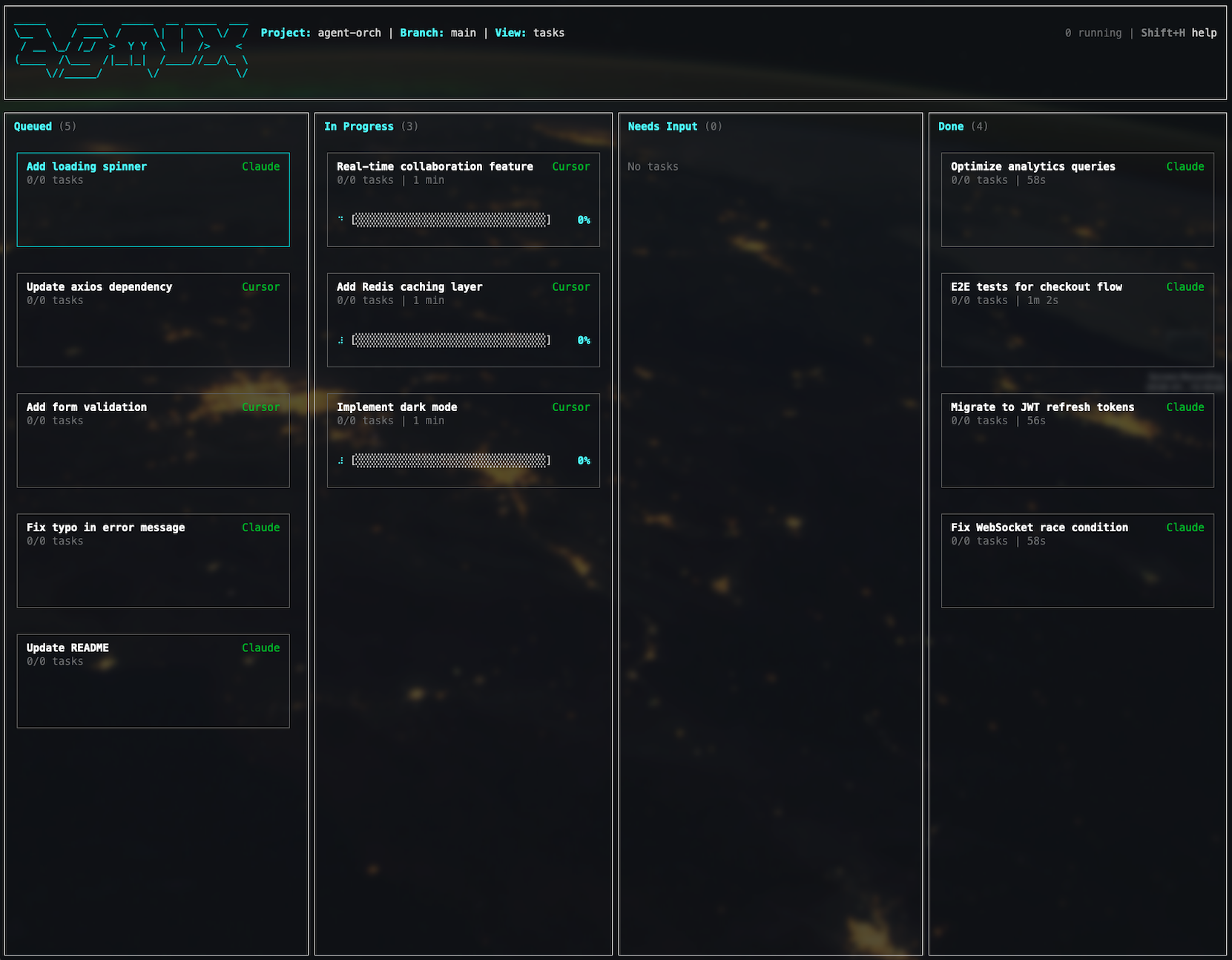This screenshot has height=960, width=1232.
Task: Click spinner icon on Real-time collaboration card
Action: coord(340,220)
